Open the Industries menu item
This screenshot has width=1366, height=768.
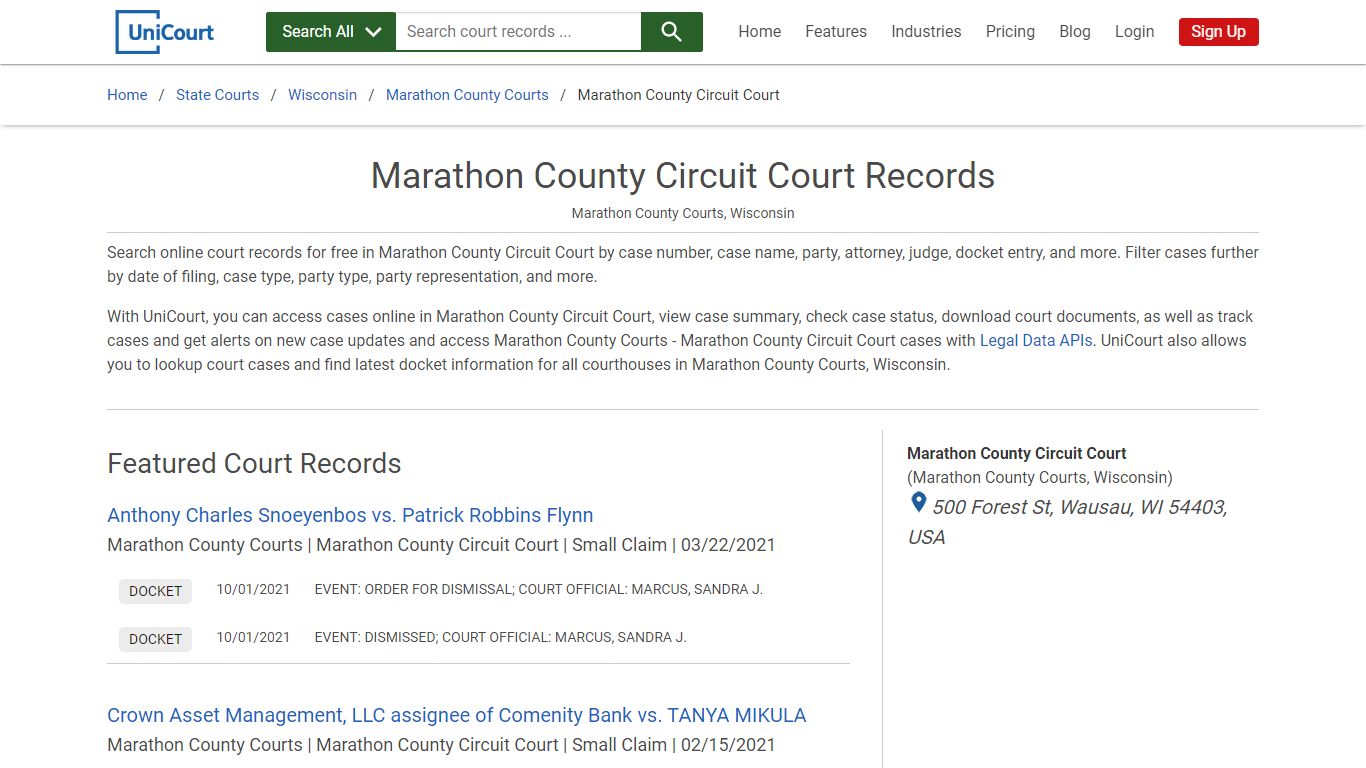tap(926, 32)
